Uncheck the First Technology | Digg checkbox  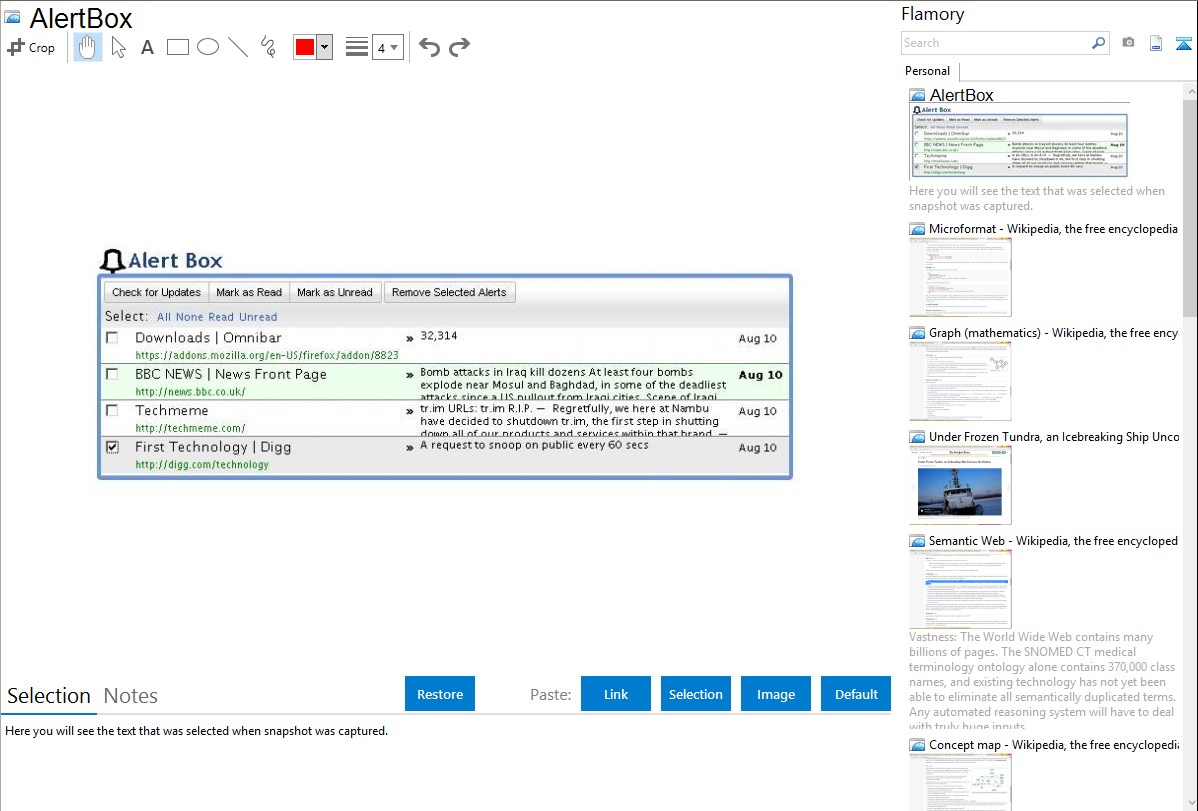point(112,447)
